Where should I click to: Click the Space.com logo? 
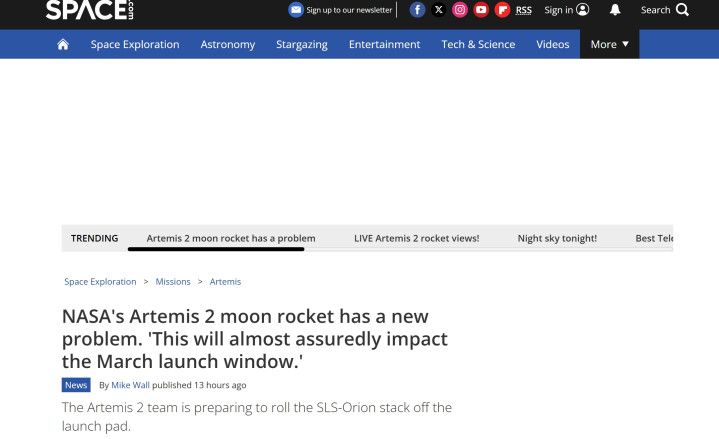(90, 10)
